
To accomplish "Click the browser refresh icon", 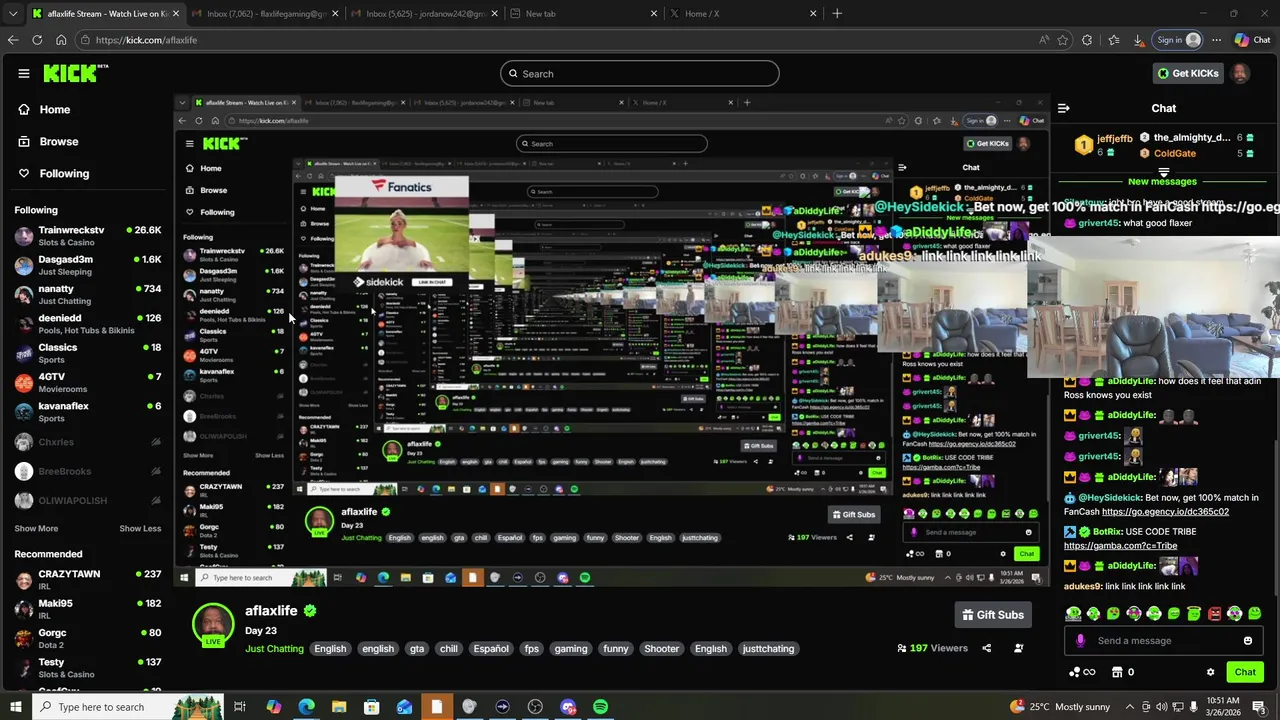I will click(37, 40).
